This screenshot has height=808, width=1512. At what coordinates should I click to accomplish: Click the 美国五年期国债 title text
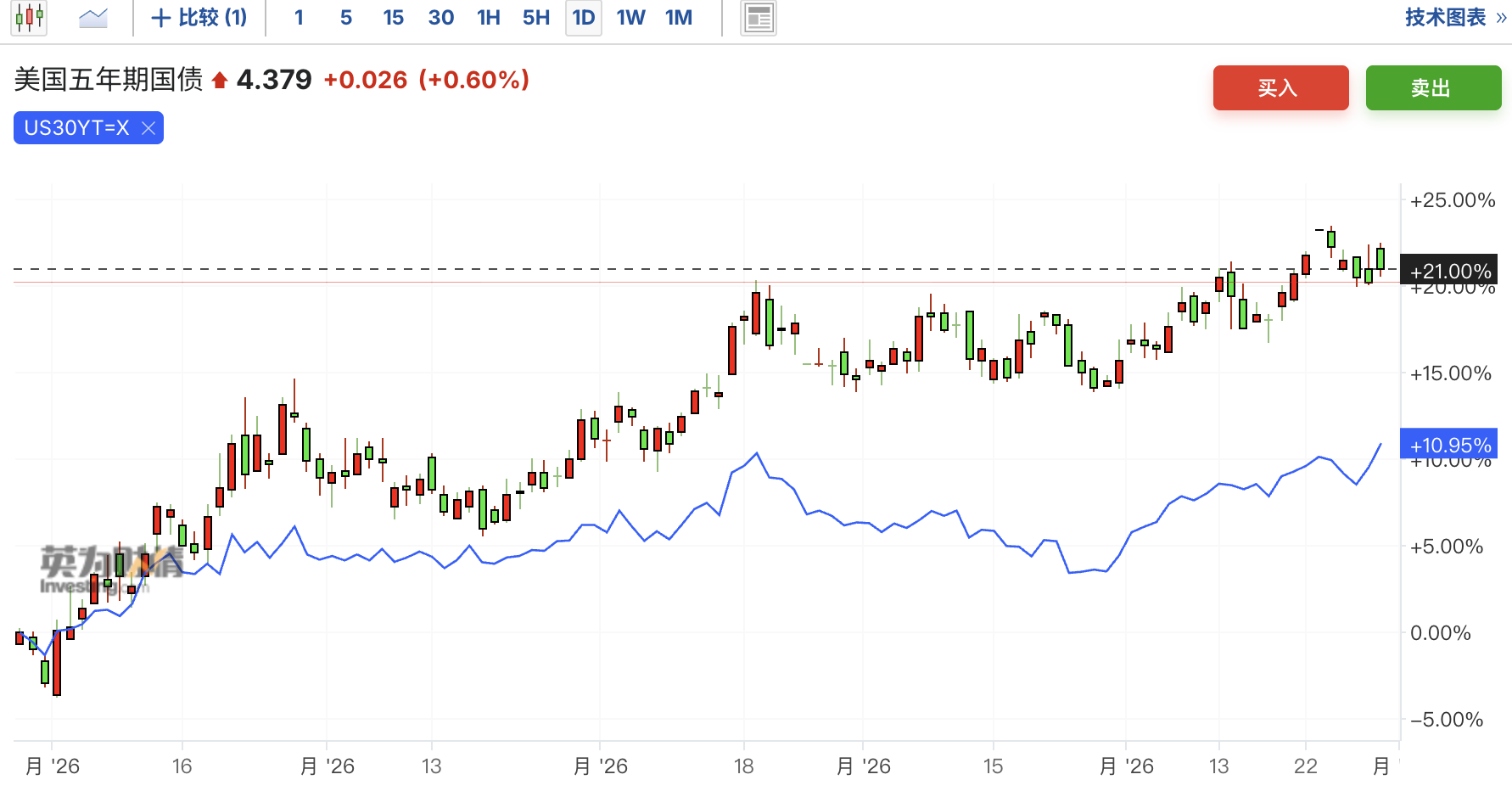[x=109, y=80]
